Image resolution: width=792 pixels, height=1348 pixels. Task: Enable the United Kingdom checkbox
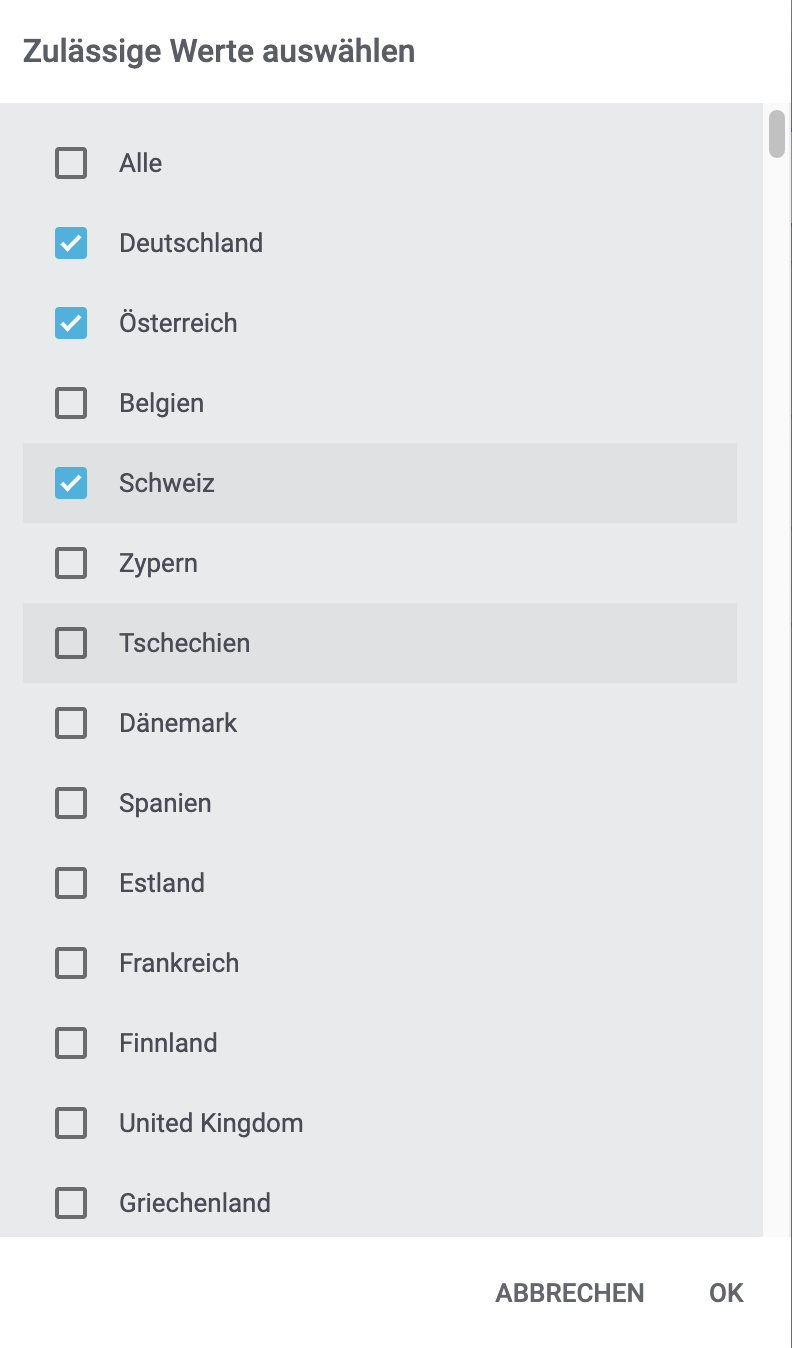point(71,1123)
